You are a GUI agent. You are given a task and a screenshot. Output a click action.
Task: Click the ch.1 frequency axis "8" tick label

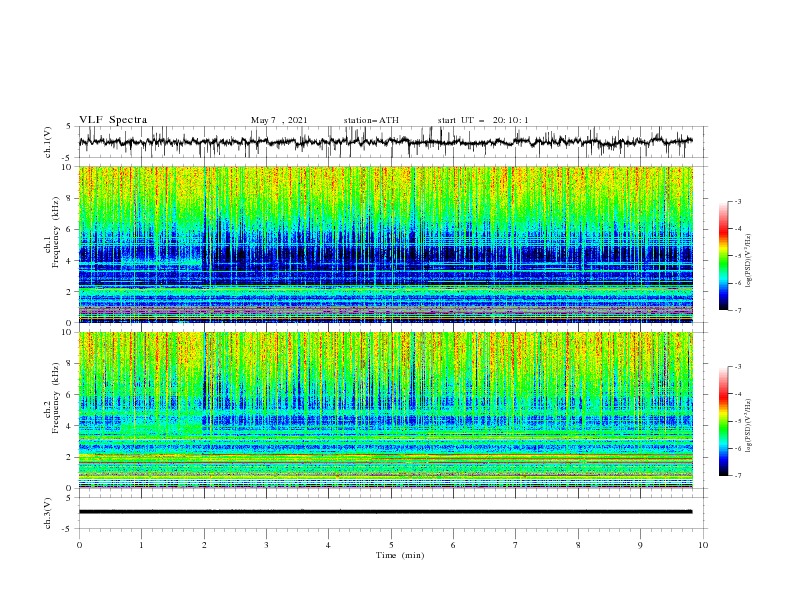click(x=71, y=198)
